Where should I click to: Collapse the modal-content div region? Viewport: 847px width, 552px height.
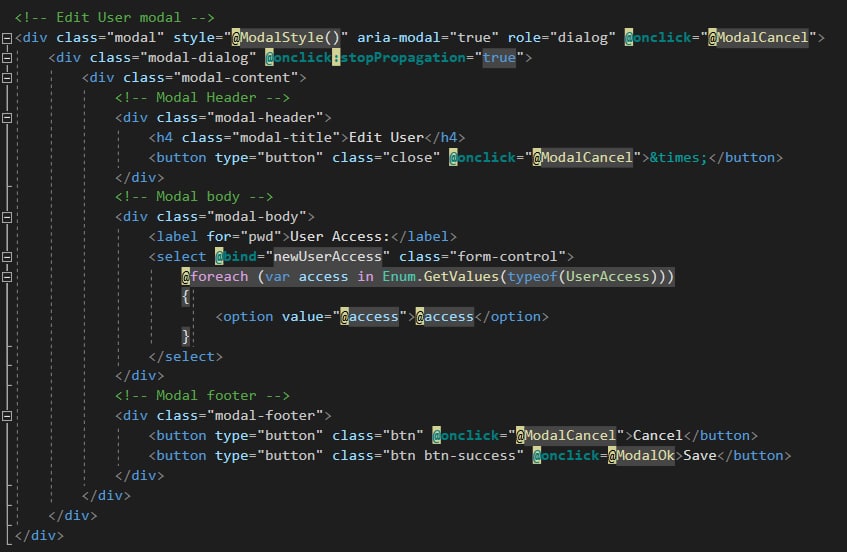coord(7,78)
